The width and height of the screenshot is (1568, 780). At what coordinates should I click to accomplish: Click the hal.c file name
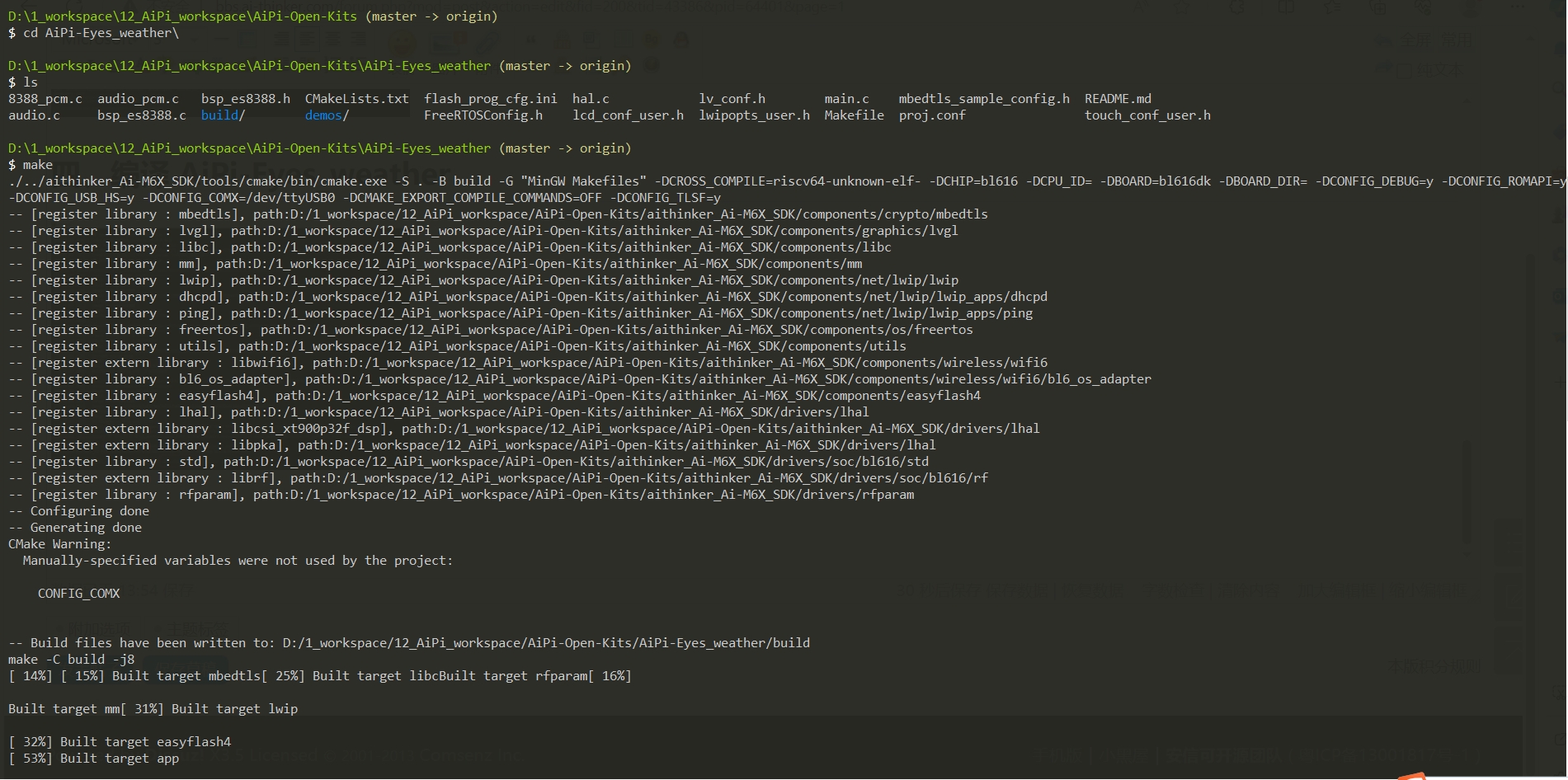(591, 99)
